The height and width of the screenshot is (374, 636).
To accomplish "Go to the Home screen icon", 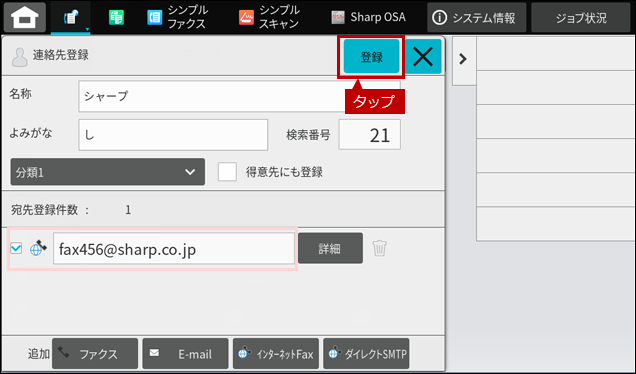I will click(25, 17).
